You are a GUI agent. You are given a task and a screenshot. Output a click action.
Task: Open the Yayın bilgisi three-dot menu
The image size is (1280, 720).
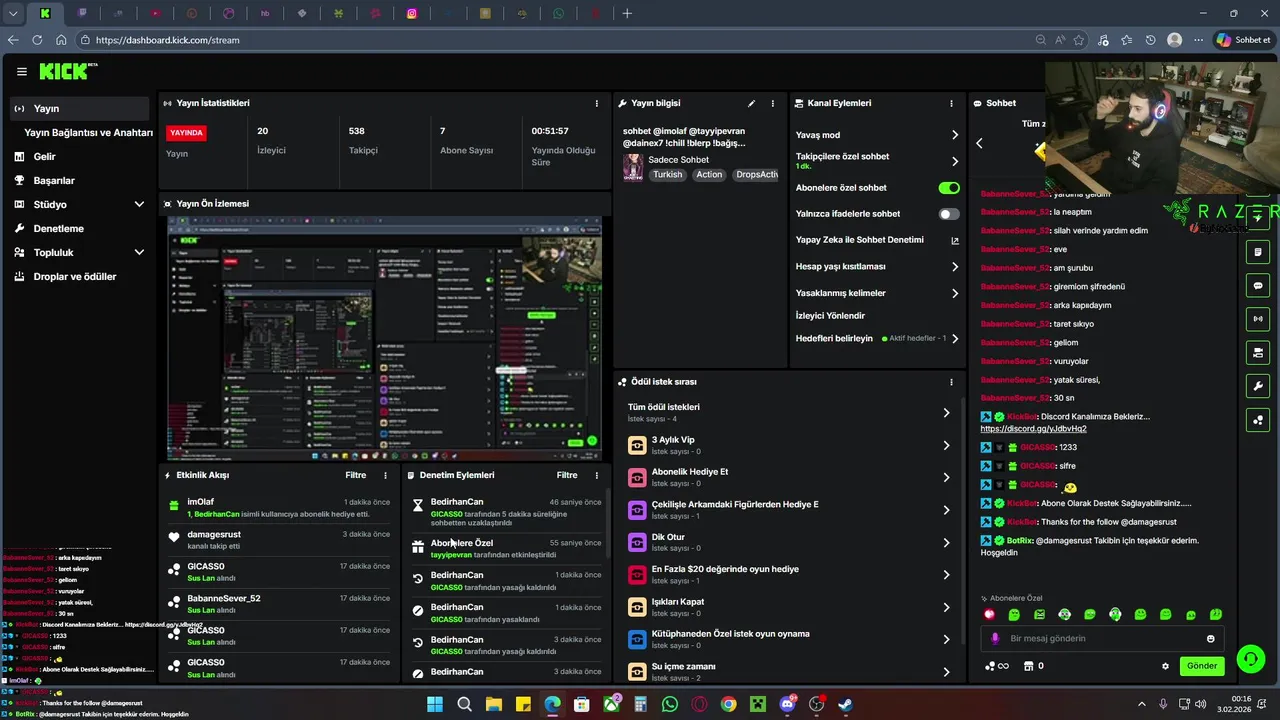[x=772, y=103]
